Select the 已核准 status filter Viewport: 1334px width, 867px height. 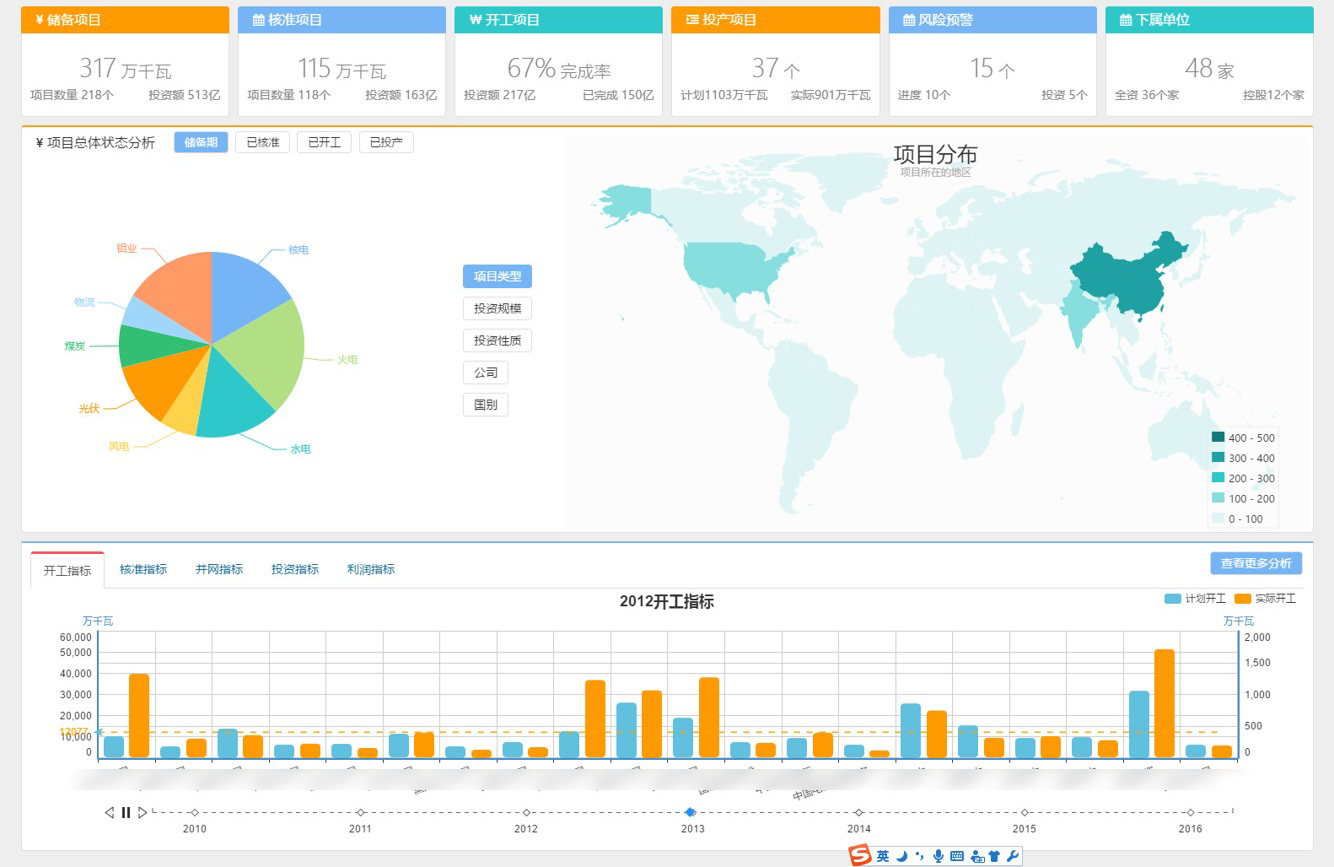tap(262, 142)
